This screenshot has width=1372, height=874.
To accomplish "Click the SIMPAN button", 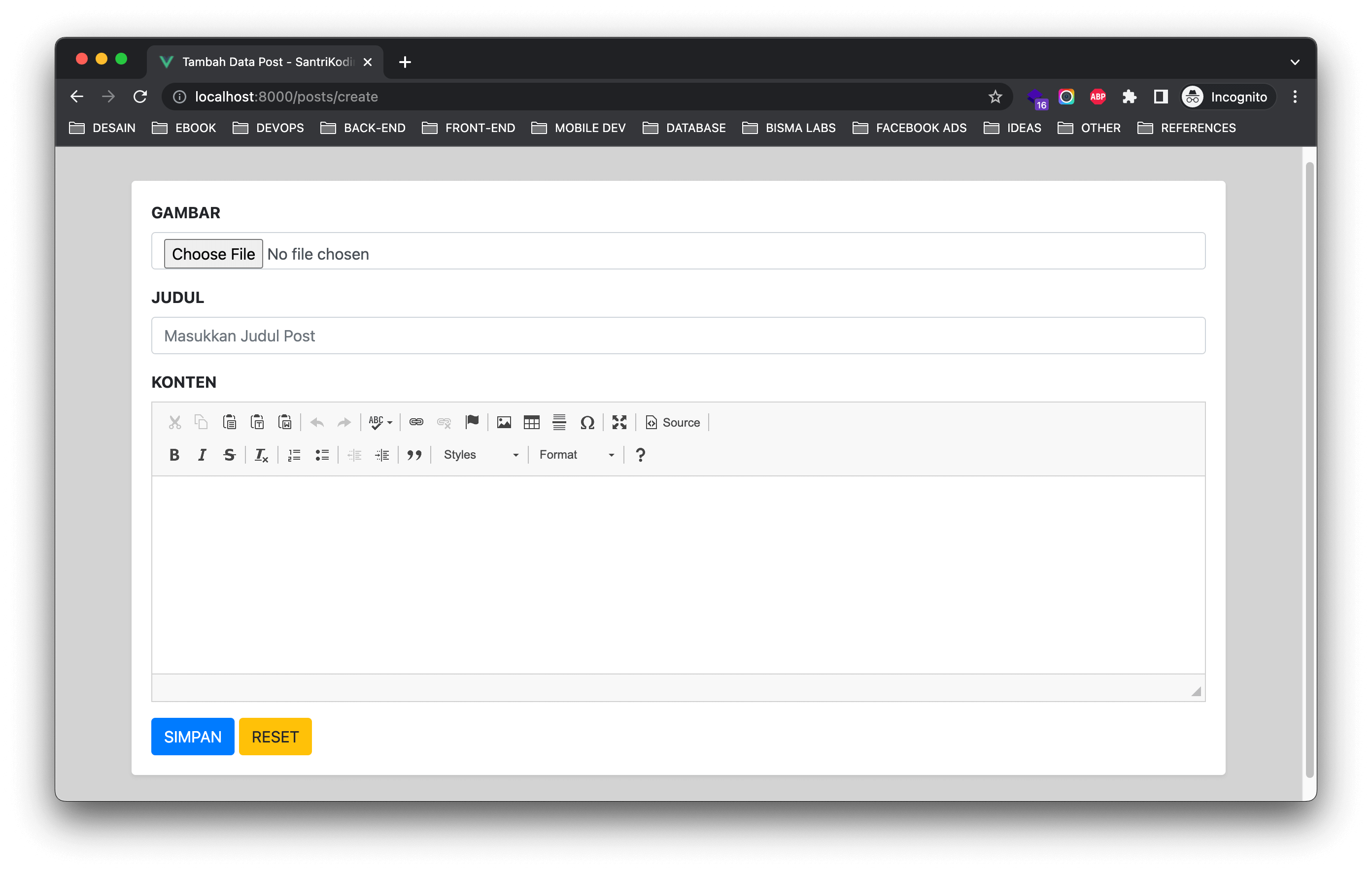I will (x=193, y=736).
